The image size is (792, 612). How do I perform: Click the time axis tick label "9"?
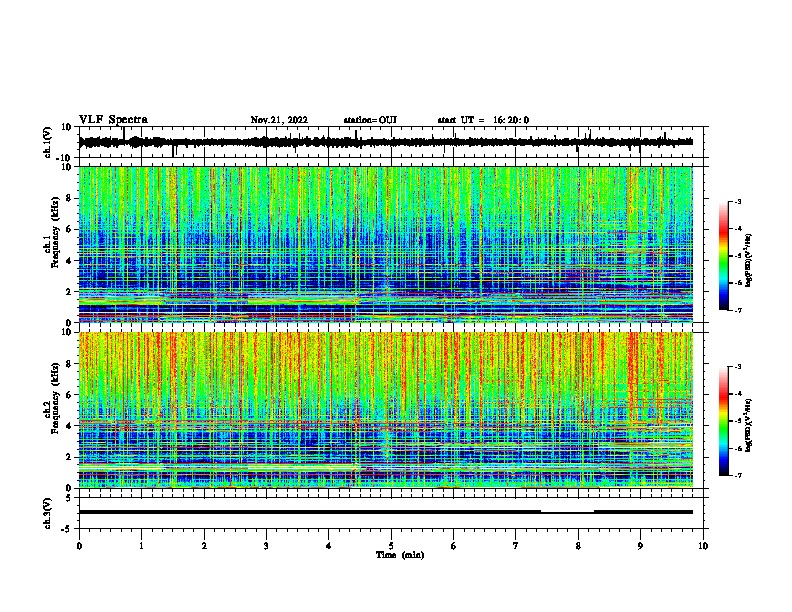(640, 546)
